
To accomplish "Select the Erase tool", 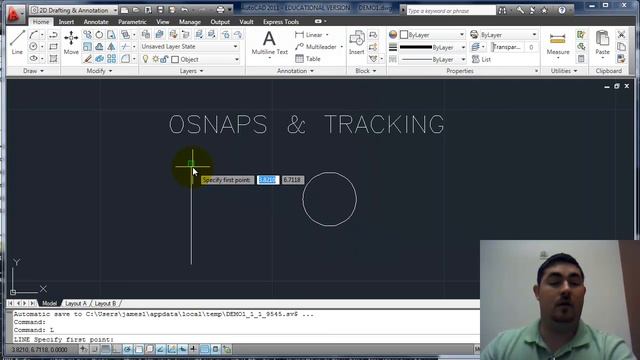I will click(87, 59).
